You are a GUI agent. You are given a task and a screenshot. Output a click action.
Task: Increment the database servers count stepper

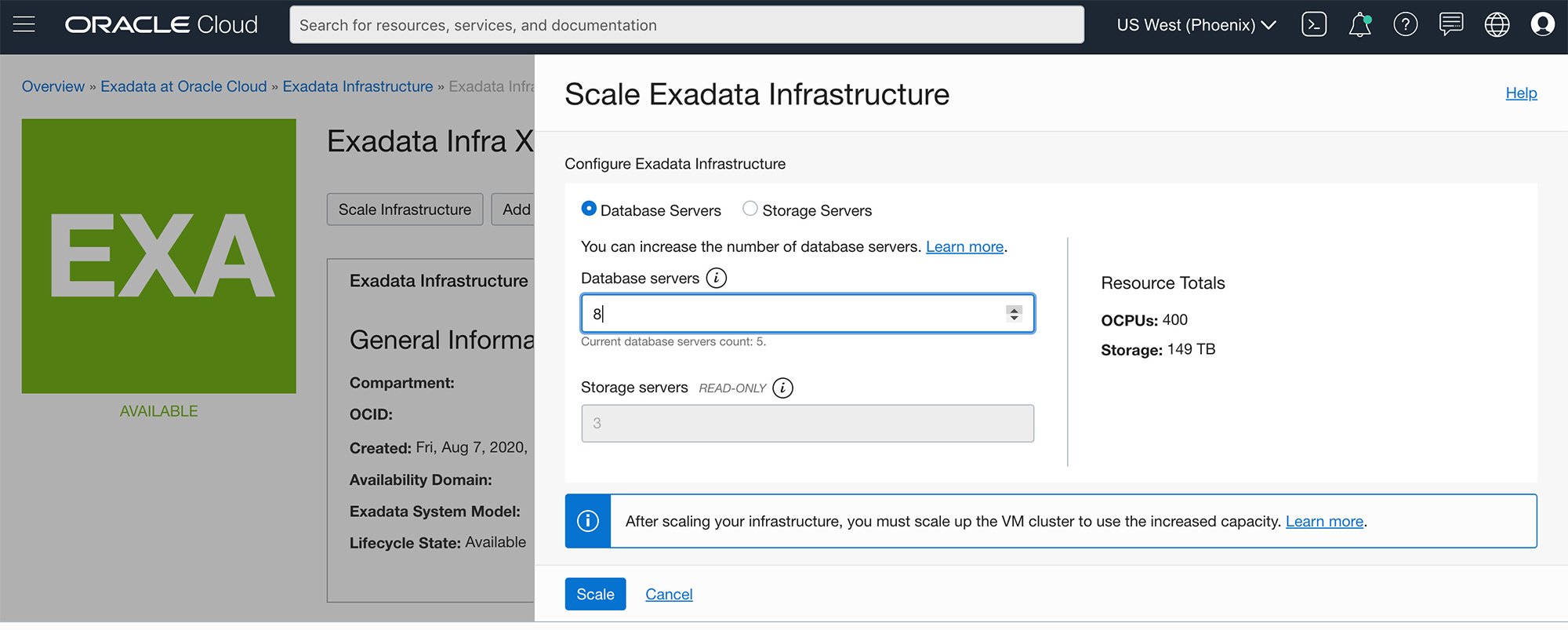tap(1014, 309)
